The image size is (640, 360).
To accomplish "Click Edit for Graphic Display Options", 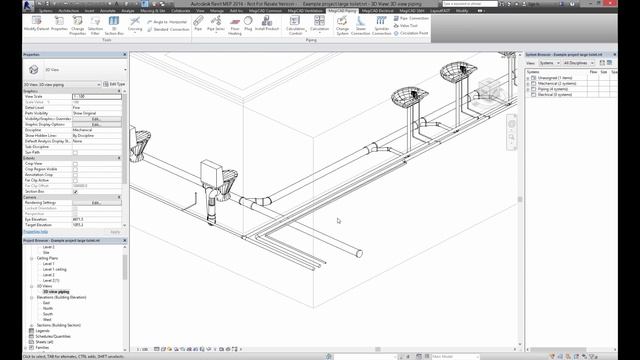I will point(96,124).
